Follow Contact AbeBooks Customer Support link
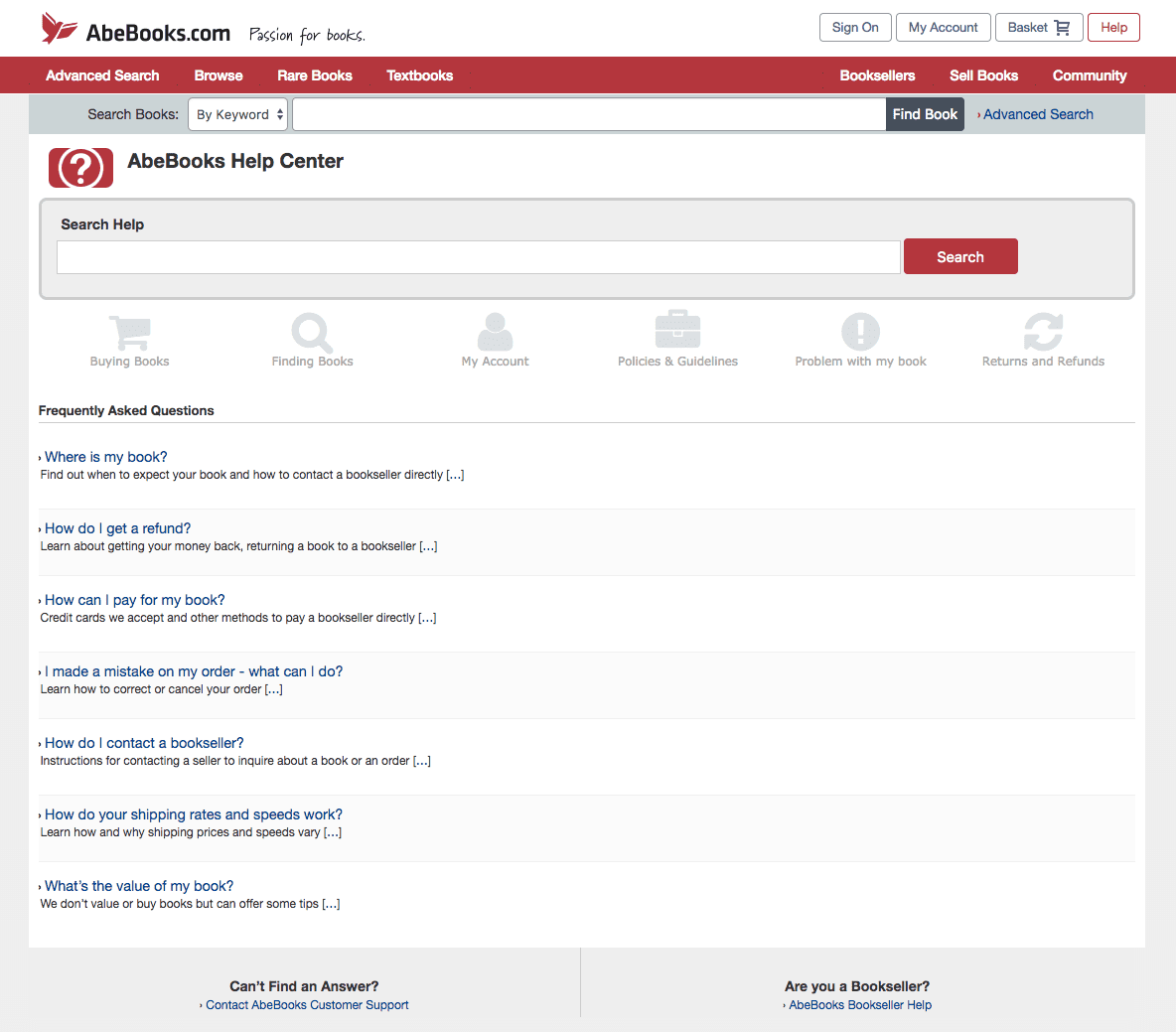The image size is (1176, 1032). (307, 1005)
